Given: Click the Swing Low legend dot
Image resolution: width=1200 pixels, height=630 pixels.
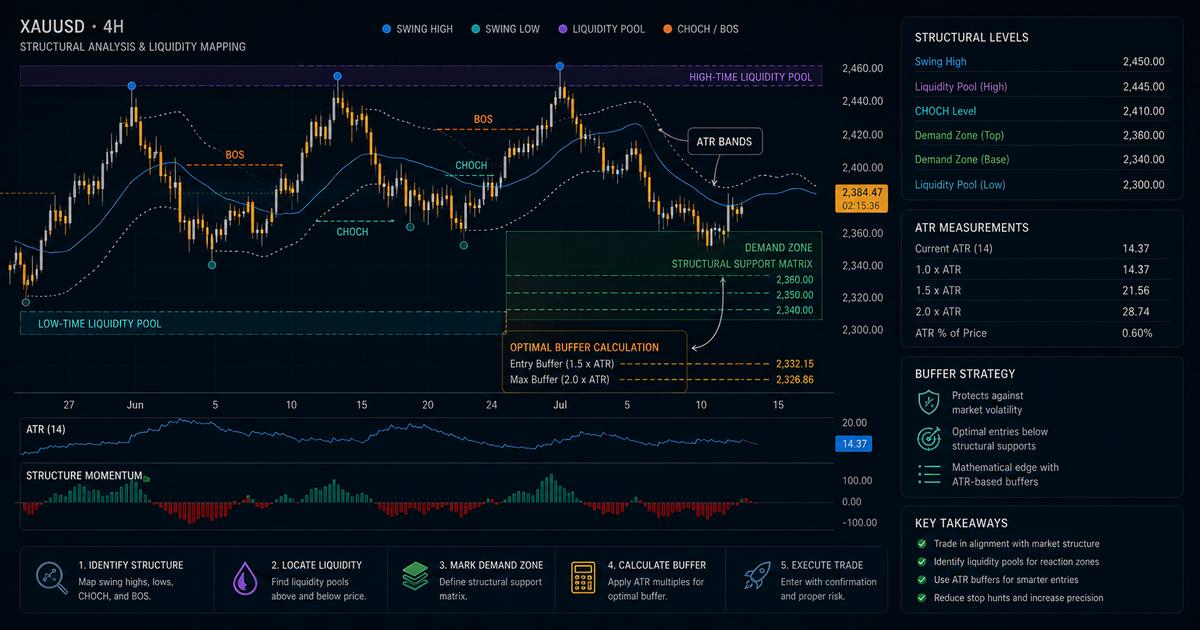Looking at the screenshot, I should click(474, 29).
